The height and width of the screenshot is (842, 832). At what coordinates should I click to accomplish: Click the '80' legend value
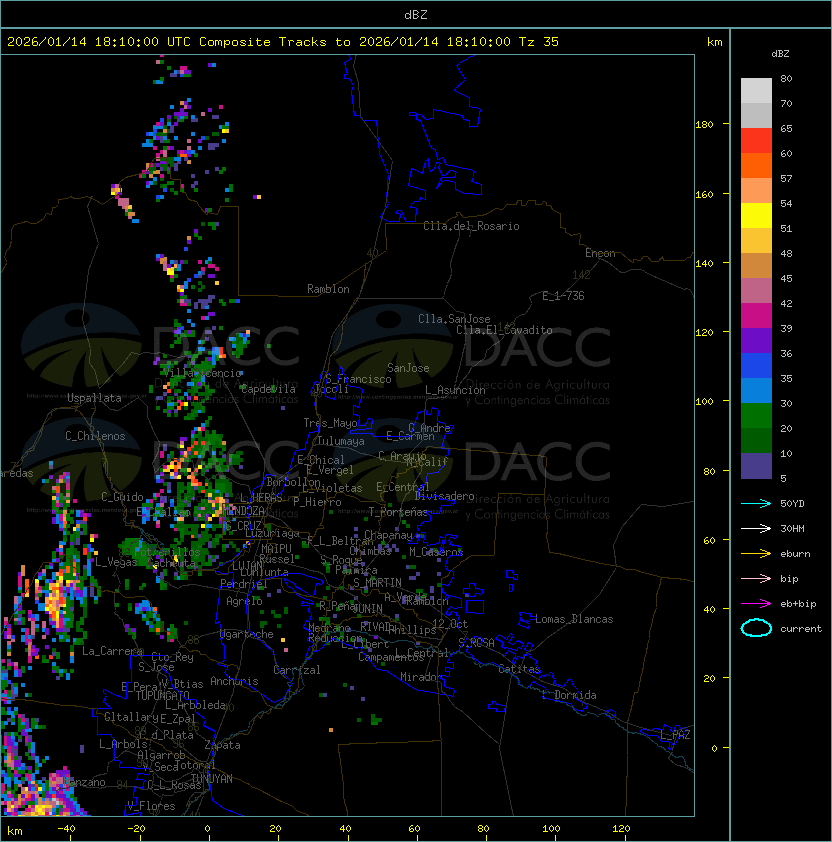[x=786, y=78]
